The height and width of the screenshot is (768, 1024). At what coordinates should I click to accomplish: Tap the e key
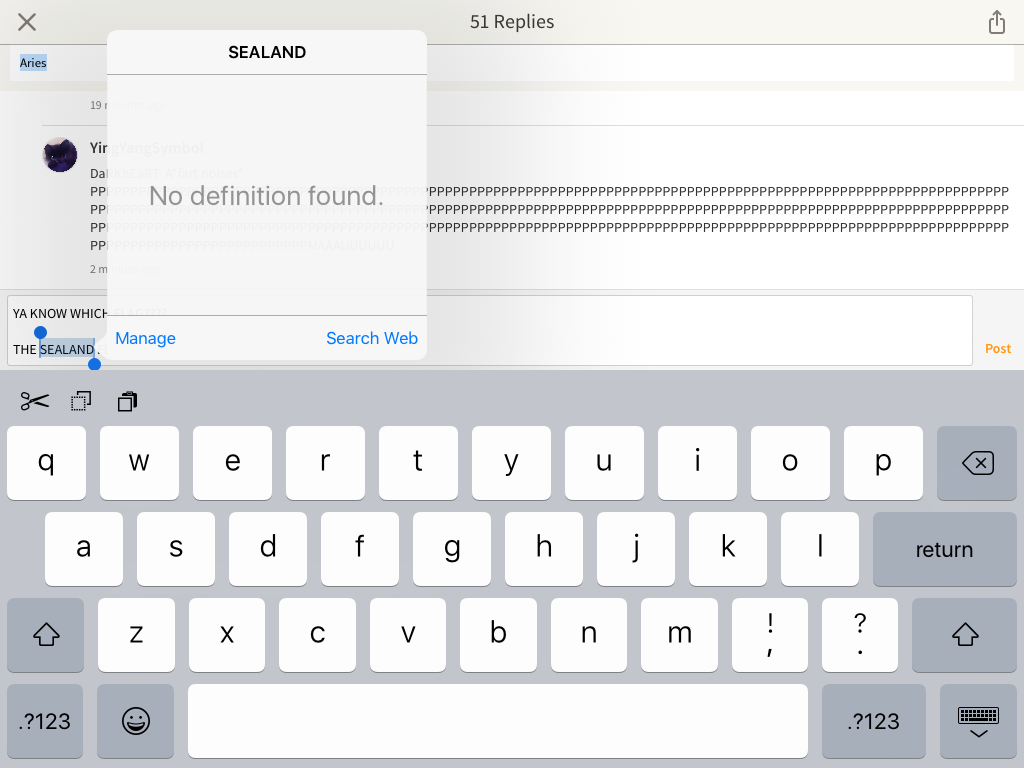pos(232,463)
